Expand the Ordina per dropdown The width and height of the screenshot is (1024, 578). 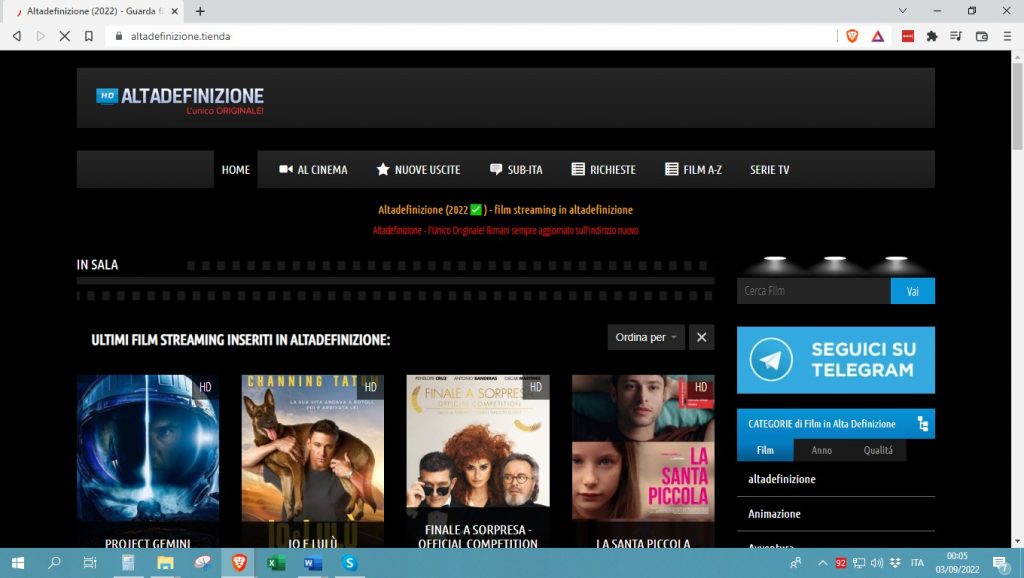(x=646, y=338)
